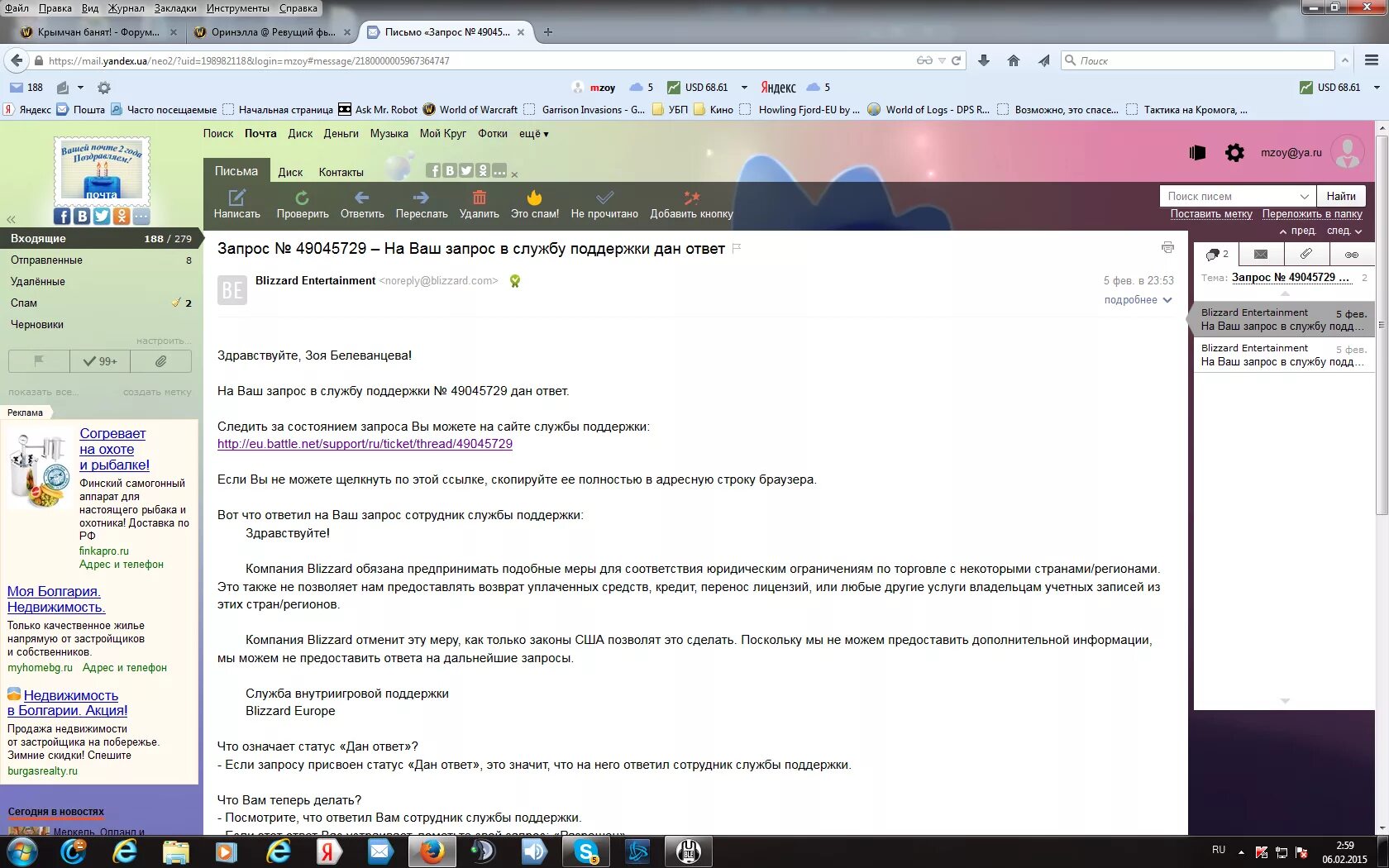The width and height of the screenshot is (1389, 868).
Task: Click the Написать compose mail button
Action: [237, 204]
